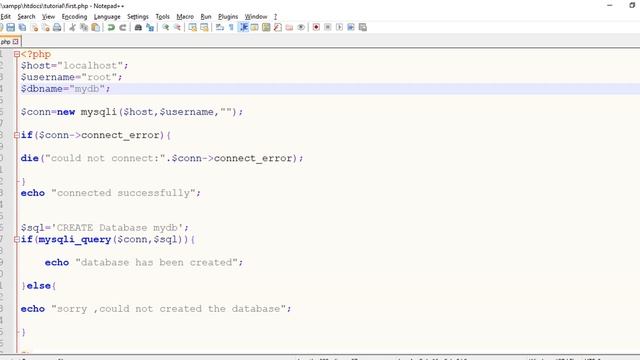640x360 pixels.
Task: Toggle Show All Characters pilcrow icon
Action: pos(231,27)
